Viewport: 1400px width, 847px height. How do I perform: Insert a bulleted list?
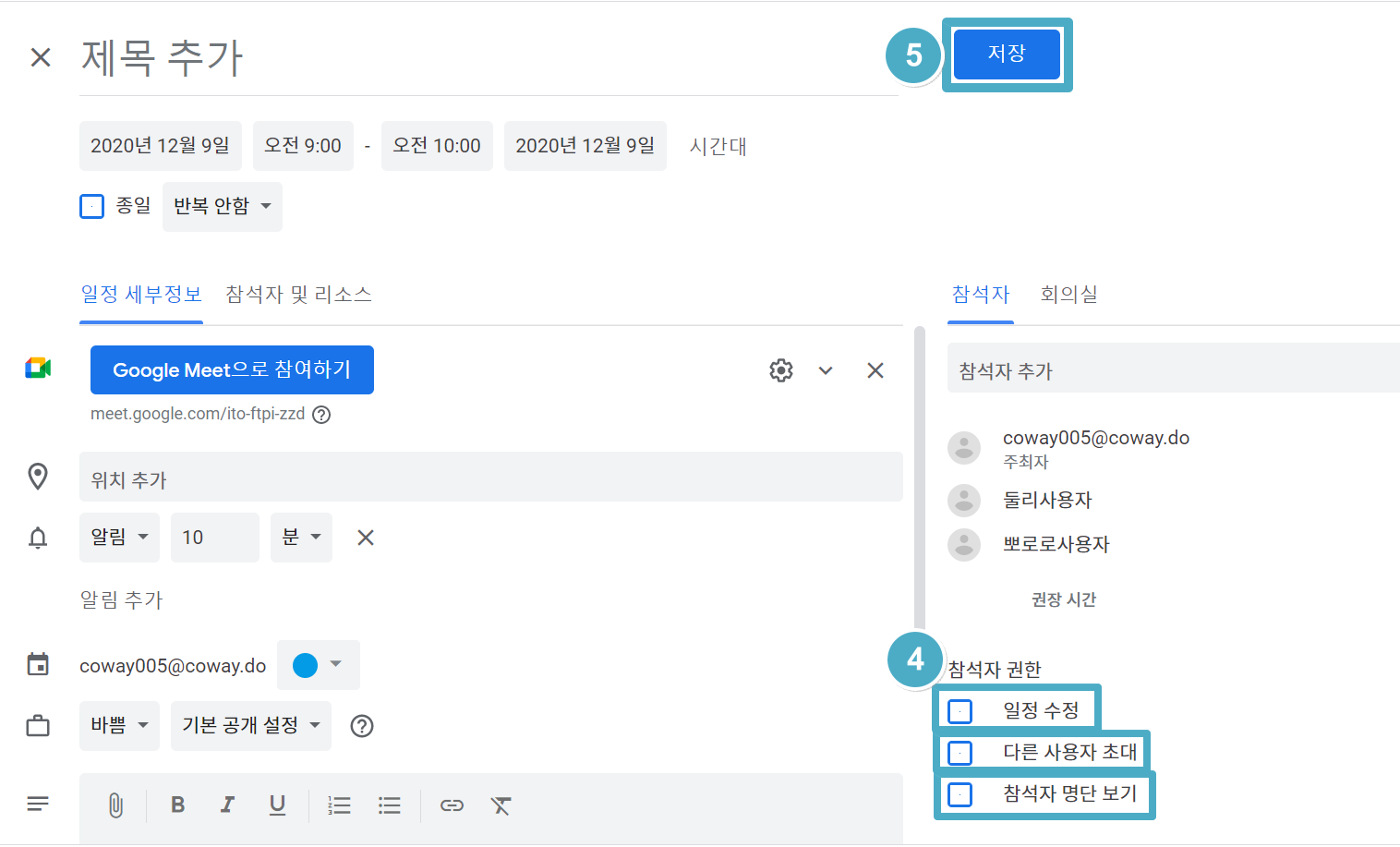pyautogui.click(x=390, y=805)
